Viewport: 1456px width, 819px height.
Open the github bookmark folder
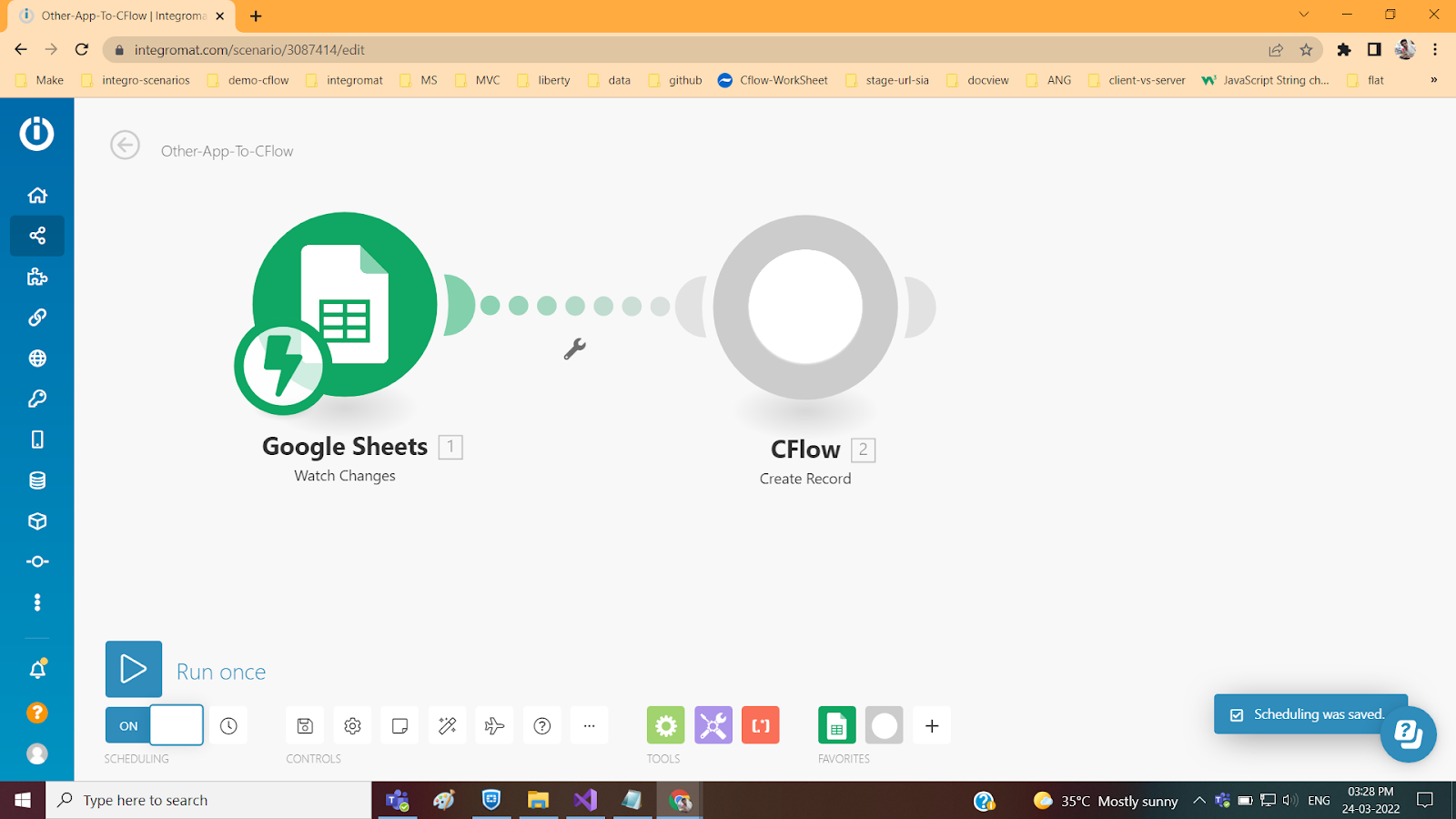[675, 80]
